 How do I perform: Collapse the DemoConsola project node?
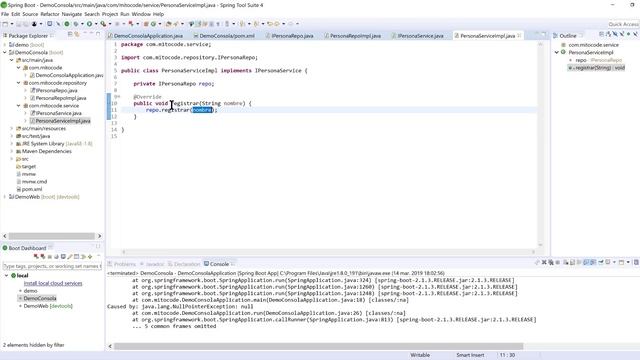[x=4, y=52]
